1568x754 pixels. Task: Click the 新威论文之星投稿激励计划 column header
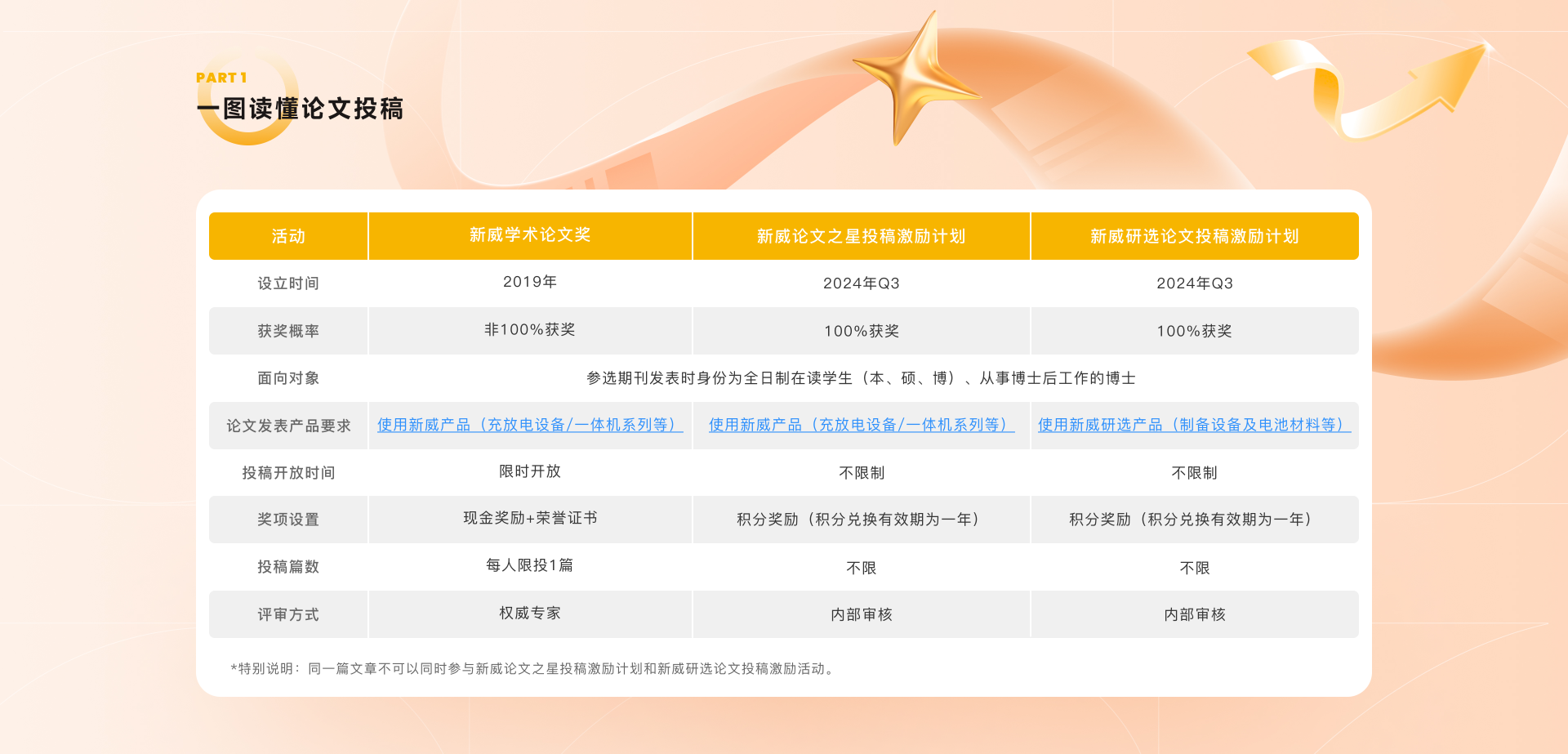pos(862,236)
